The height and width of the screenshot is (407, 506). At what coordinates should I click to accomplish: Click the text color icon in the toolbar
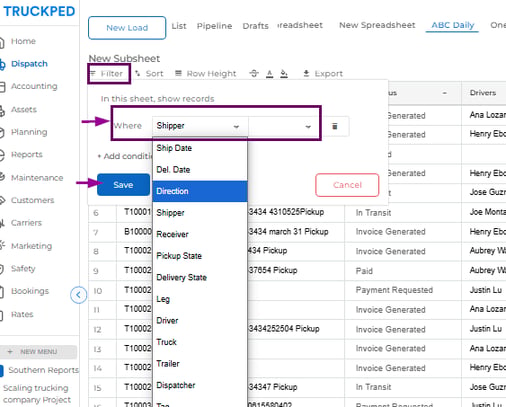(270, 74)
